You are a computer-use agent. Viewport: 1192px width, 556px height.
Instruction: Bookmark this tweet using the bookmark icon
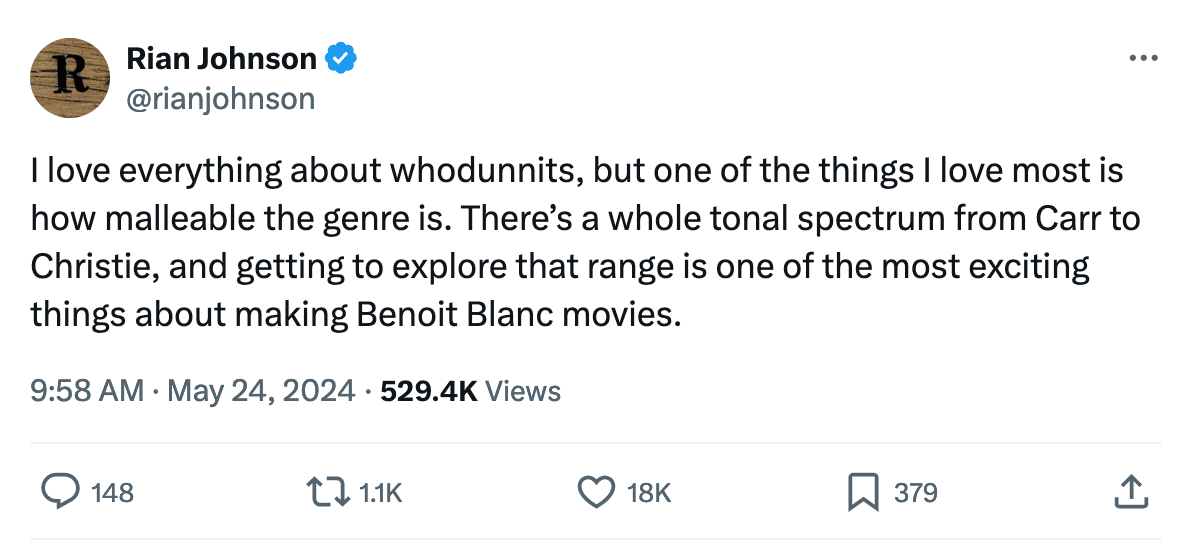862,492
